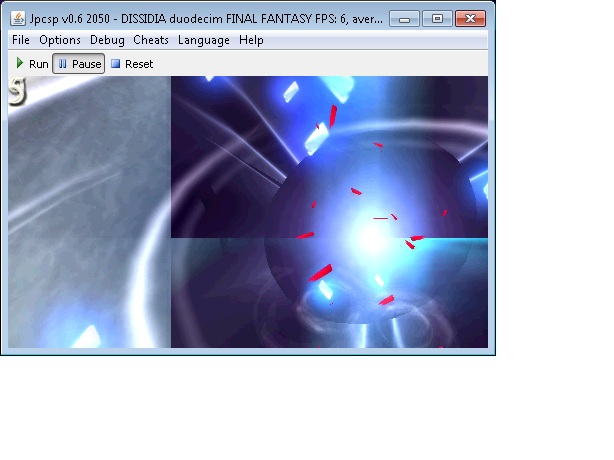Click the Run button with green arrow
614x460 pixels.
pyautogui.click(x=32, y=64)
